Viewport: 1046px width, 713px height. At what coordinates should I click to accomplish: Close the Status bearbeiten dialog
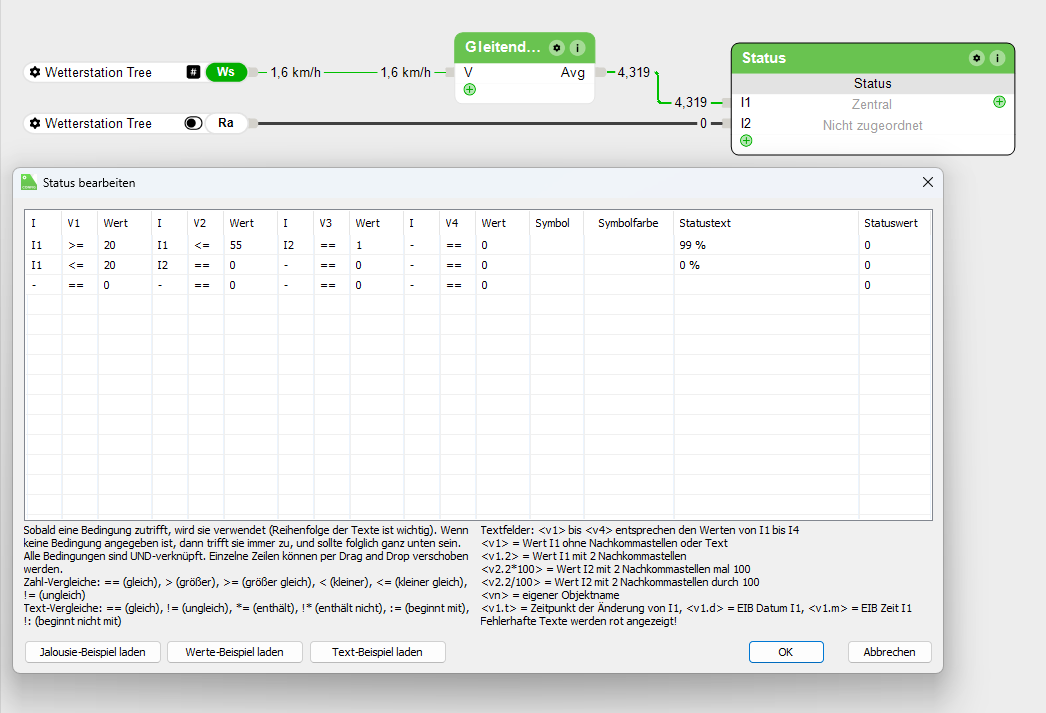(x=927, y=182)
